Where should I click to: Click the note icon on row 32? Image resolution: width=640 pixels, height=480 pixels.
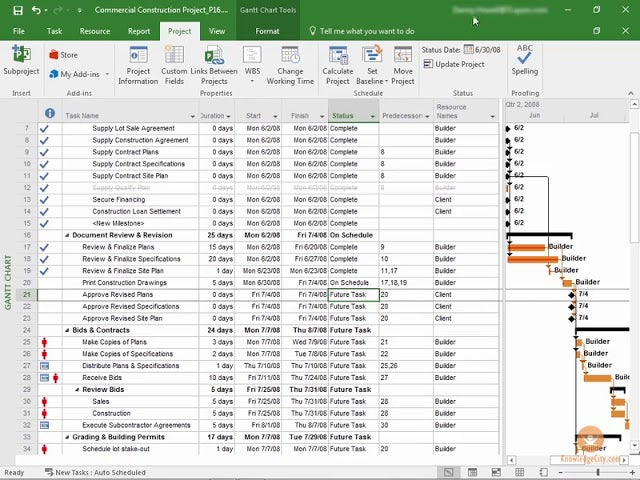[x=44, y=425]
